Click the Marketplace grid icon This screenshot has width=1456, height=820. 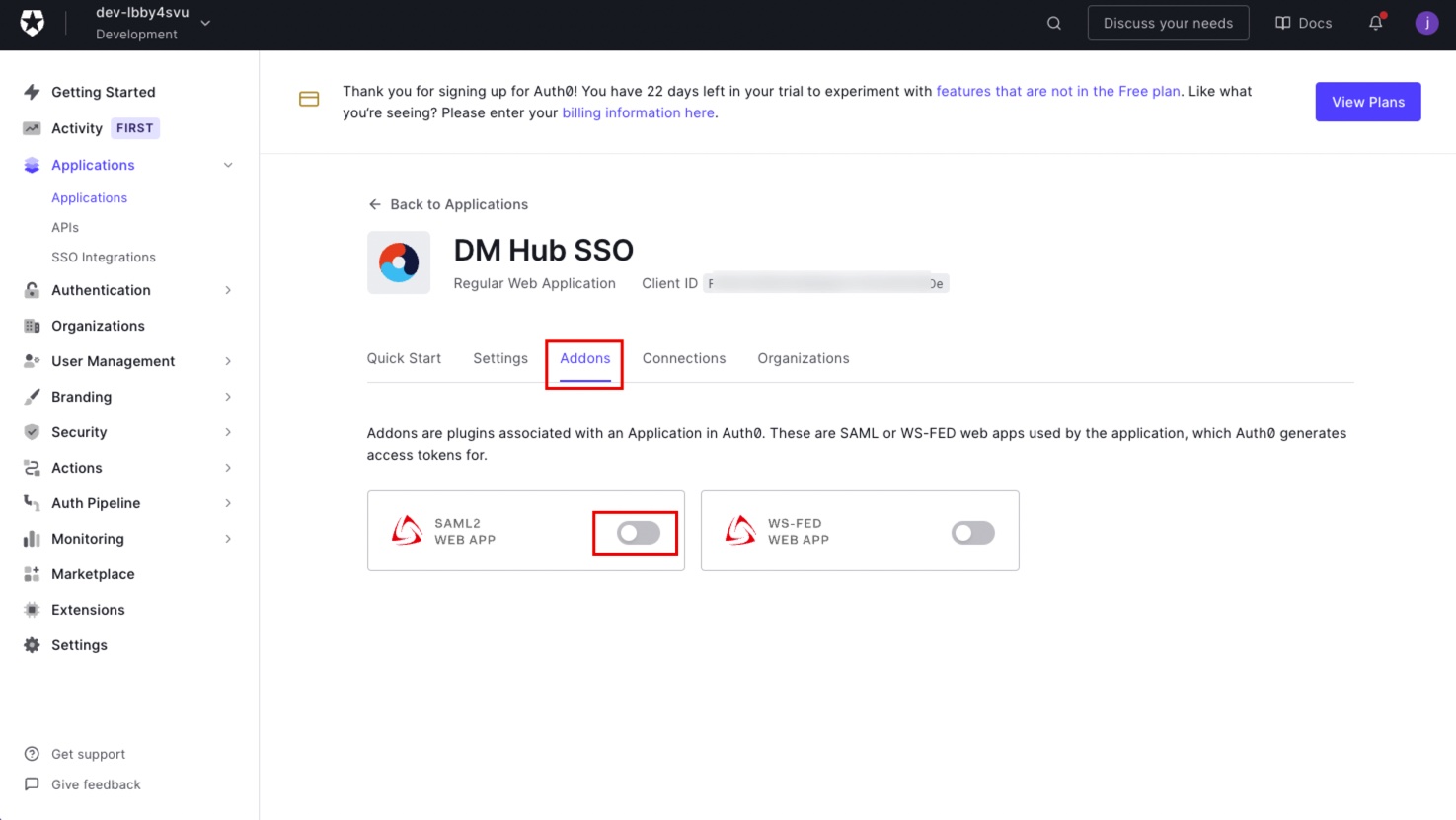tap(32, 574)
